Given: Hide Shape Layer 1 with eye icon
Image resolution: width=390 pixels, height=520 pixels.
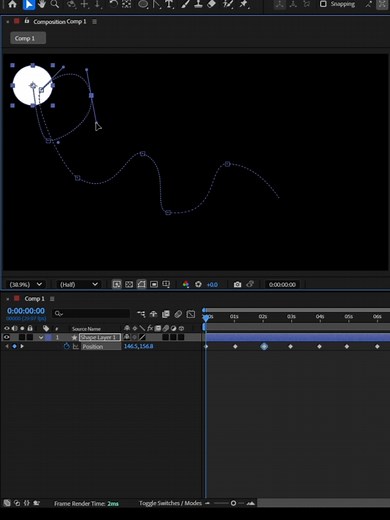Looking at the screenshot, I should [x=6, y=337].
